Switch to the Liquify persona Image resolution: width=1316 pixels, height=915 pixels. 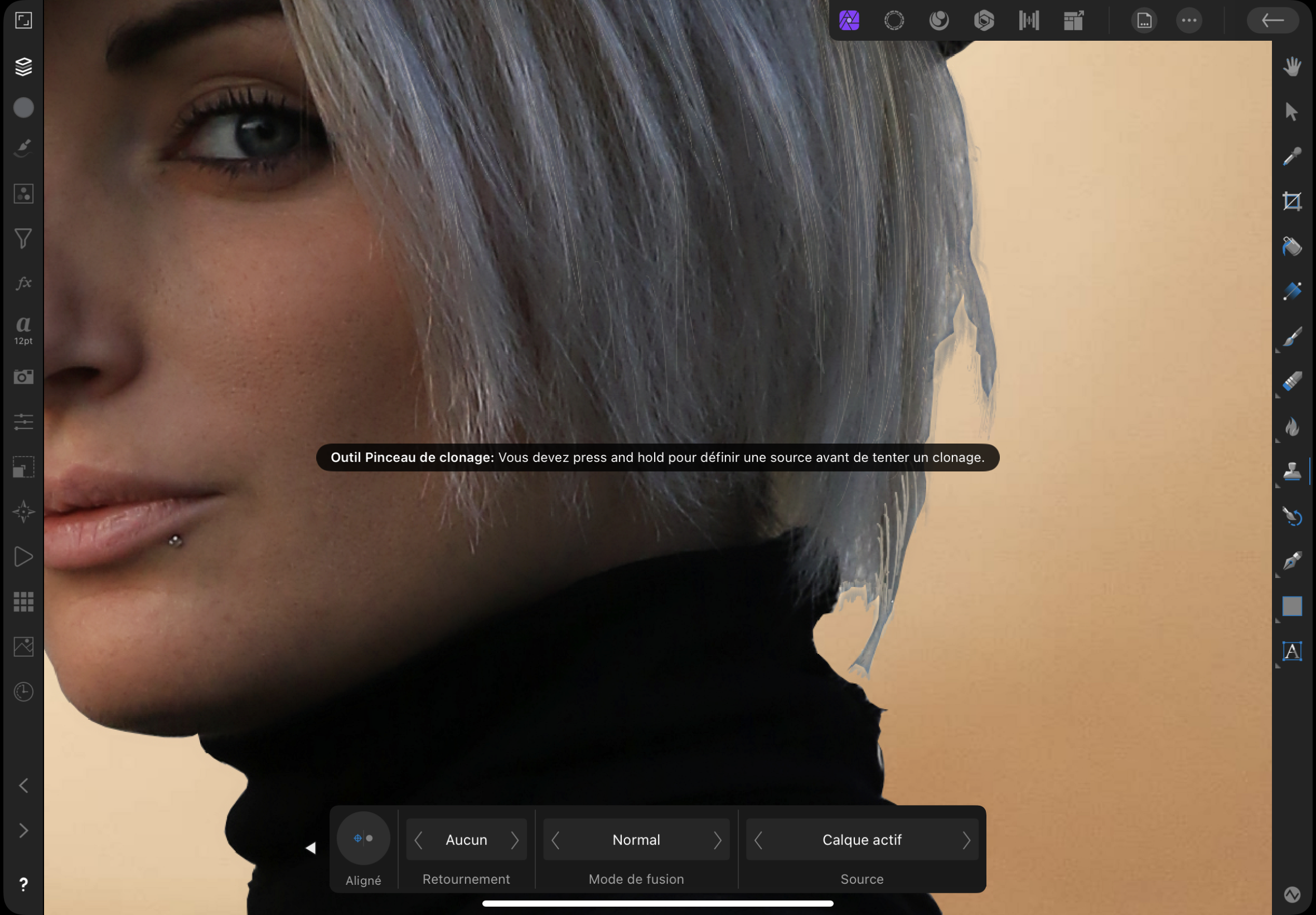(x=939, y=21)
